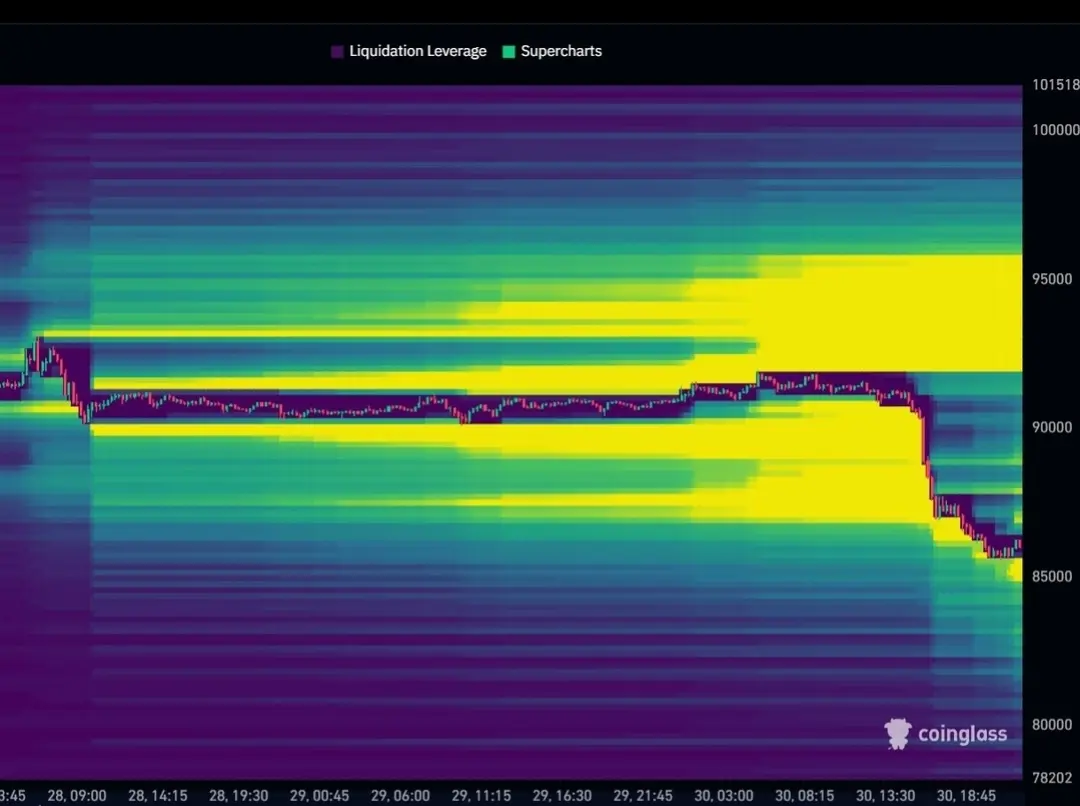Image resolution: width=1080 pixels, height=806 pixels.
Task: Click the 90000 price axis label
Action: click(x=1052, y=427)
